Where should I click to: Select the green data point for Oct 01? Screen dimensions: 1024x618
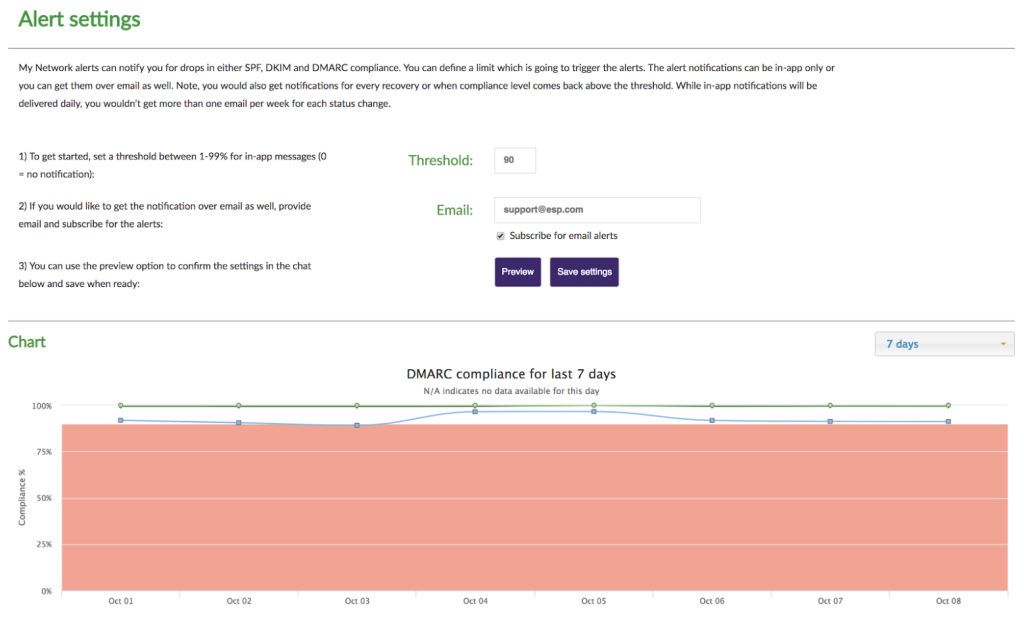[x=121, y=406]
